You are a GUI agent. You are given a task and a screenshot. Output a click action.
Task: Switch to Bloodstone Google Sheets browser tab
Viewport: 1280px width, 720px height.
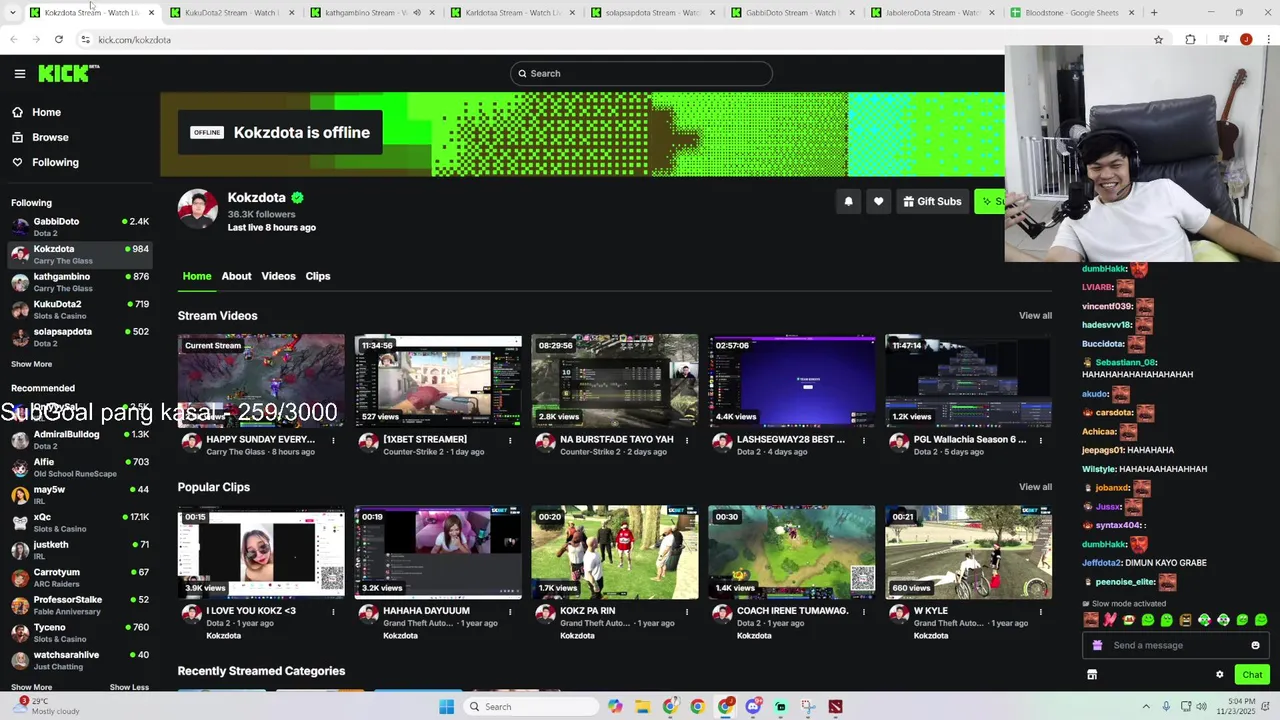pyautogui.click(x=1072, y=13)
